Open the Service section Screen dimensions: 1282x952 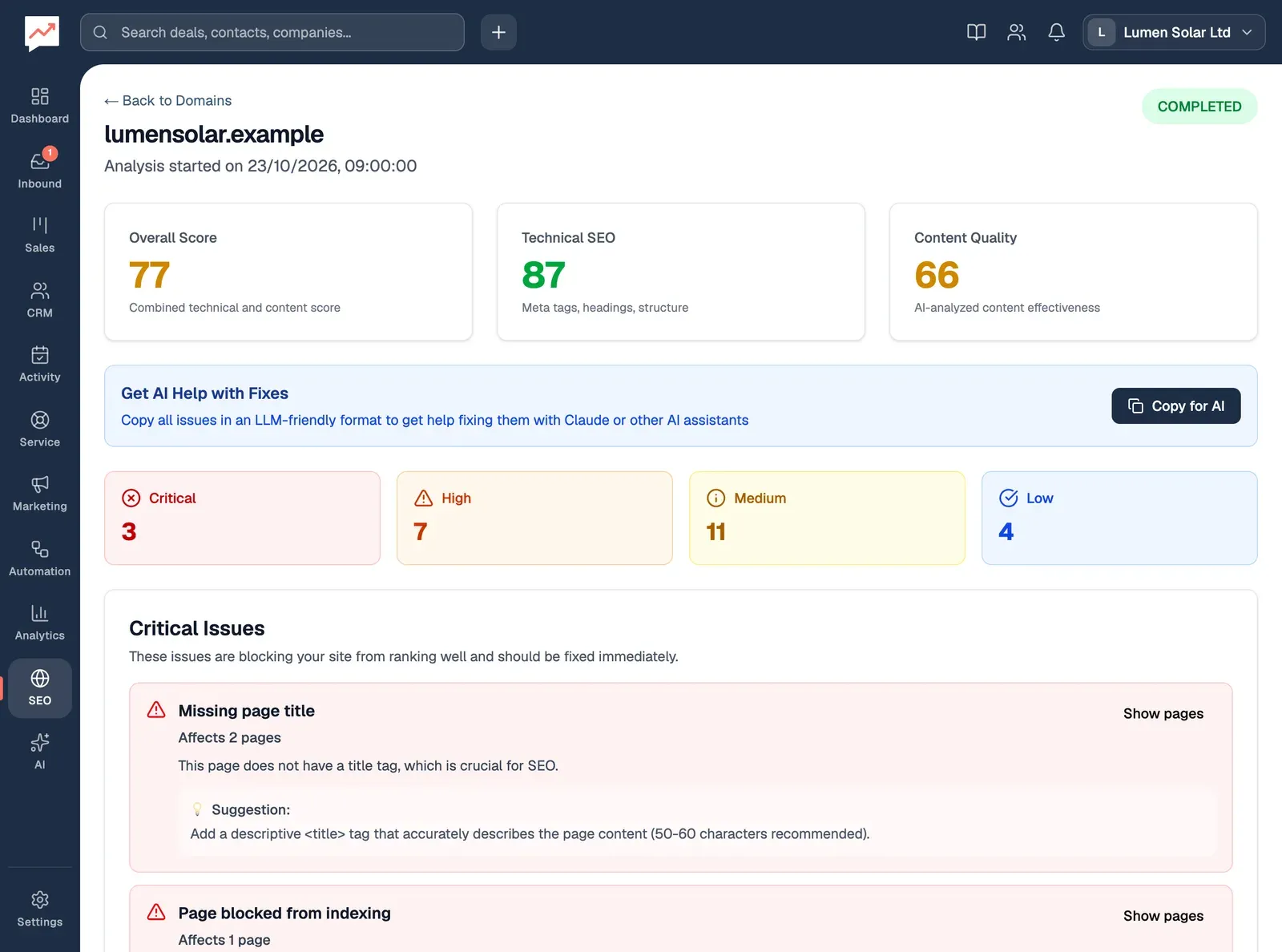tap(39, 430)
